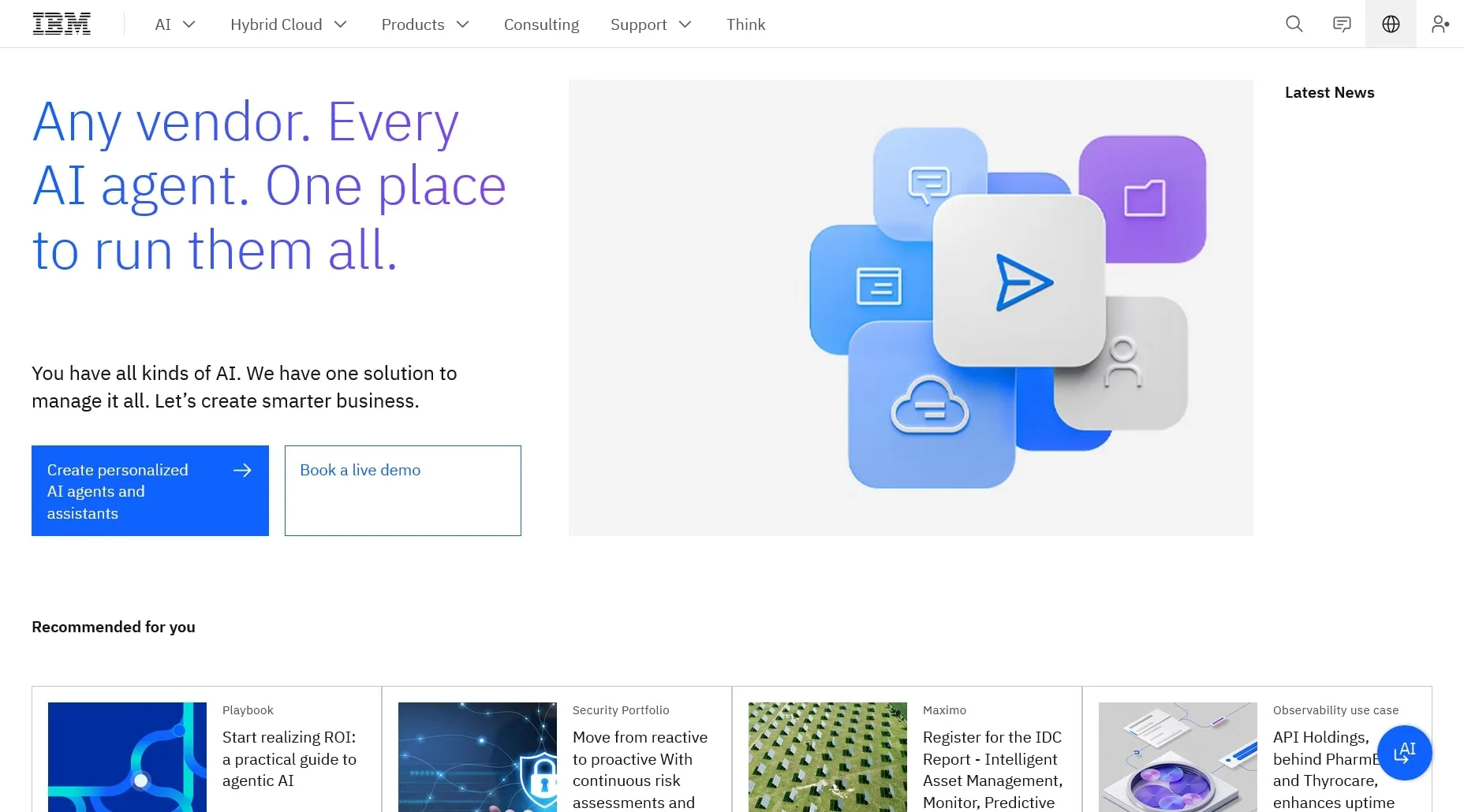
Task: Open the search magnifier icon
Action: [1294, 24]
